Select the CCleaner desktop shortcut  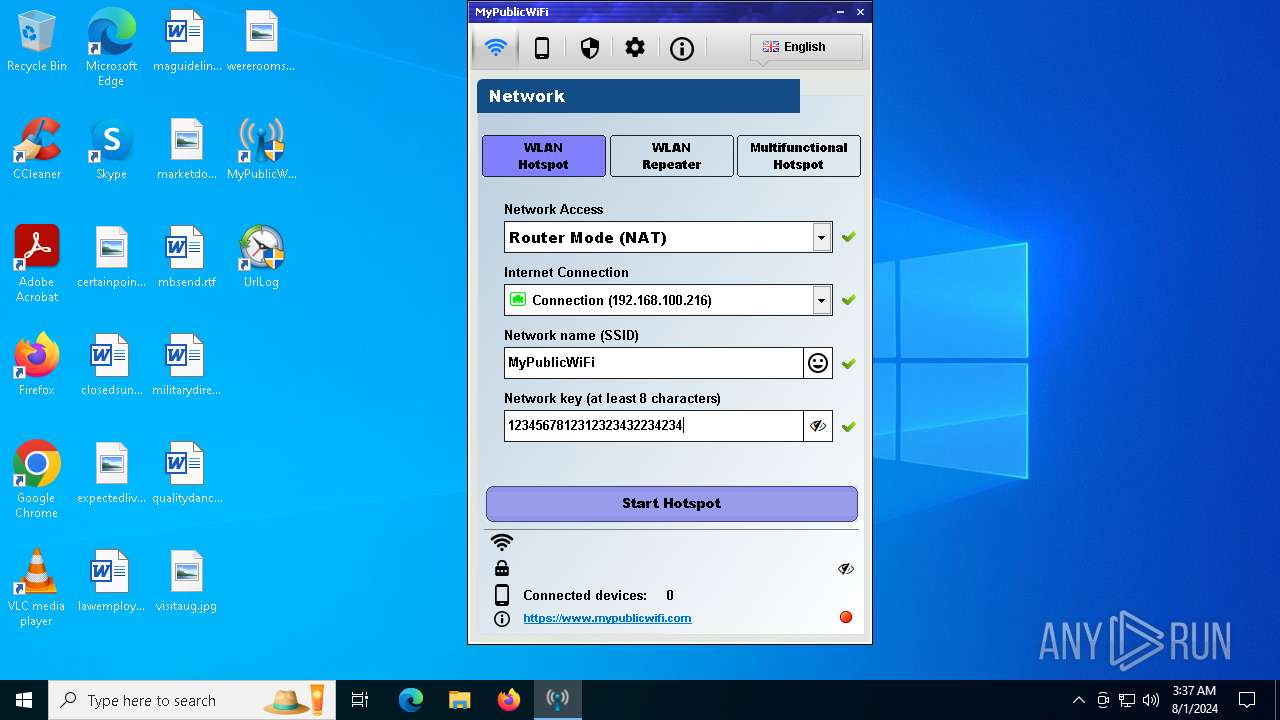click(37, 150)
